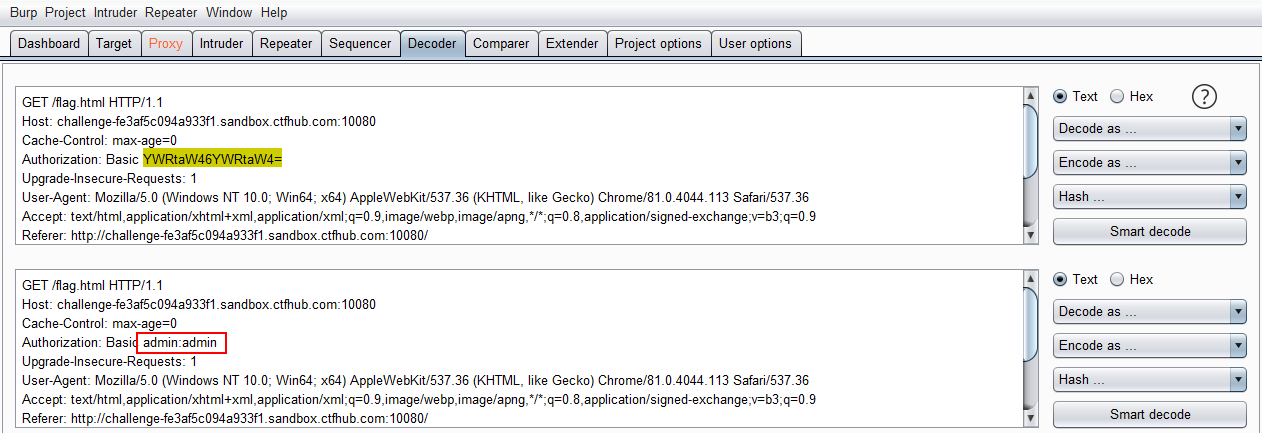Click the top Smart decode button

1150,231
